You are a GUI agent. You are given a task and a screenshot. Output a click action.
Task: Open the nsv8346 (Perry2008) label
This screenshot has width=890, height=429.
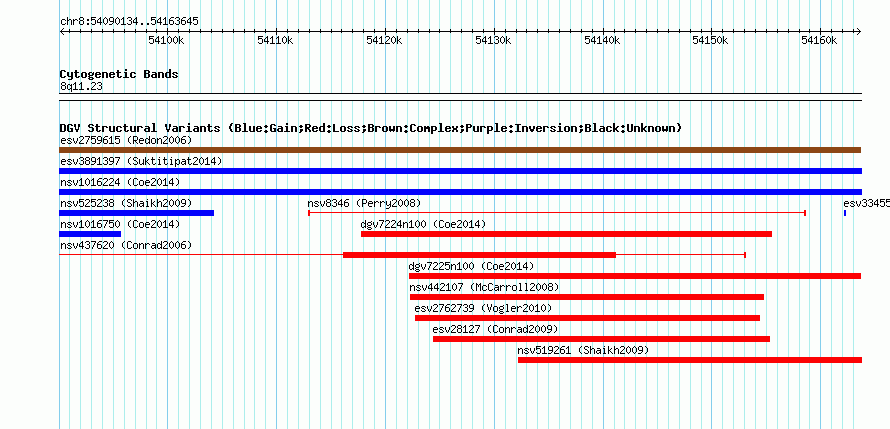pos(364,203)
